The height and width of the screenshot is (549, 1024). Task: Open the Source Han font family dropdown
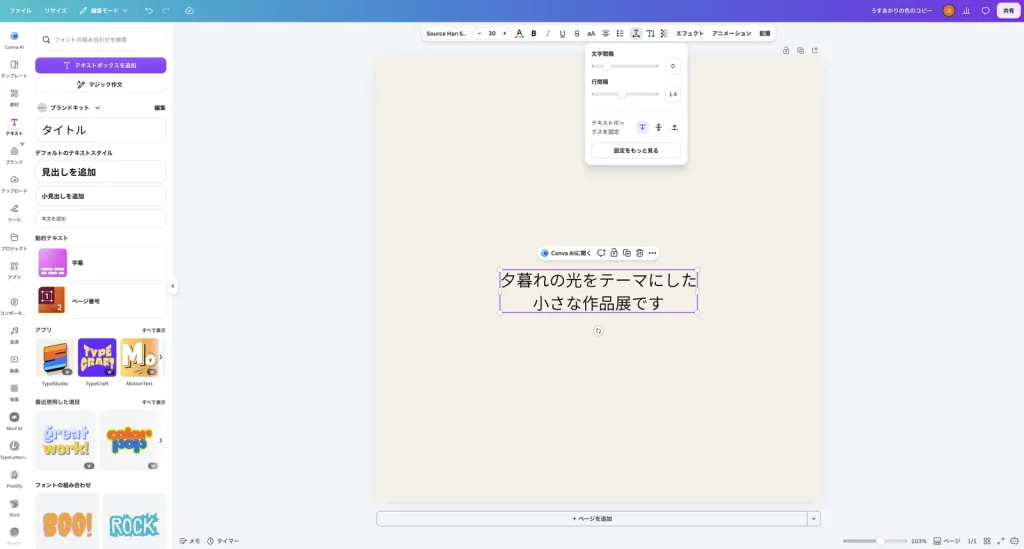point(447,33)
